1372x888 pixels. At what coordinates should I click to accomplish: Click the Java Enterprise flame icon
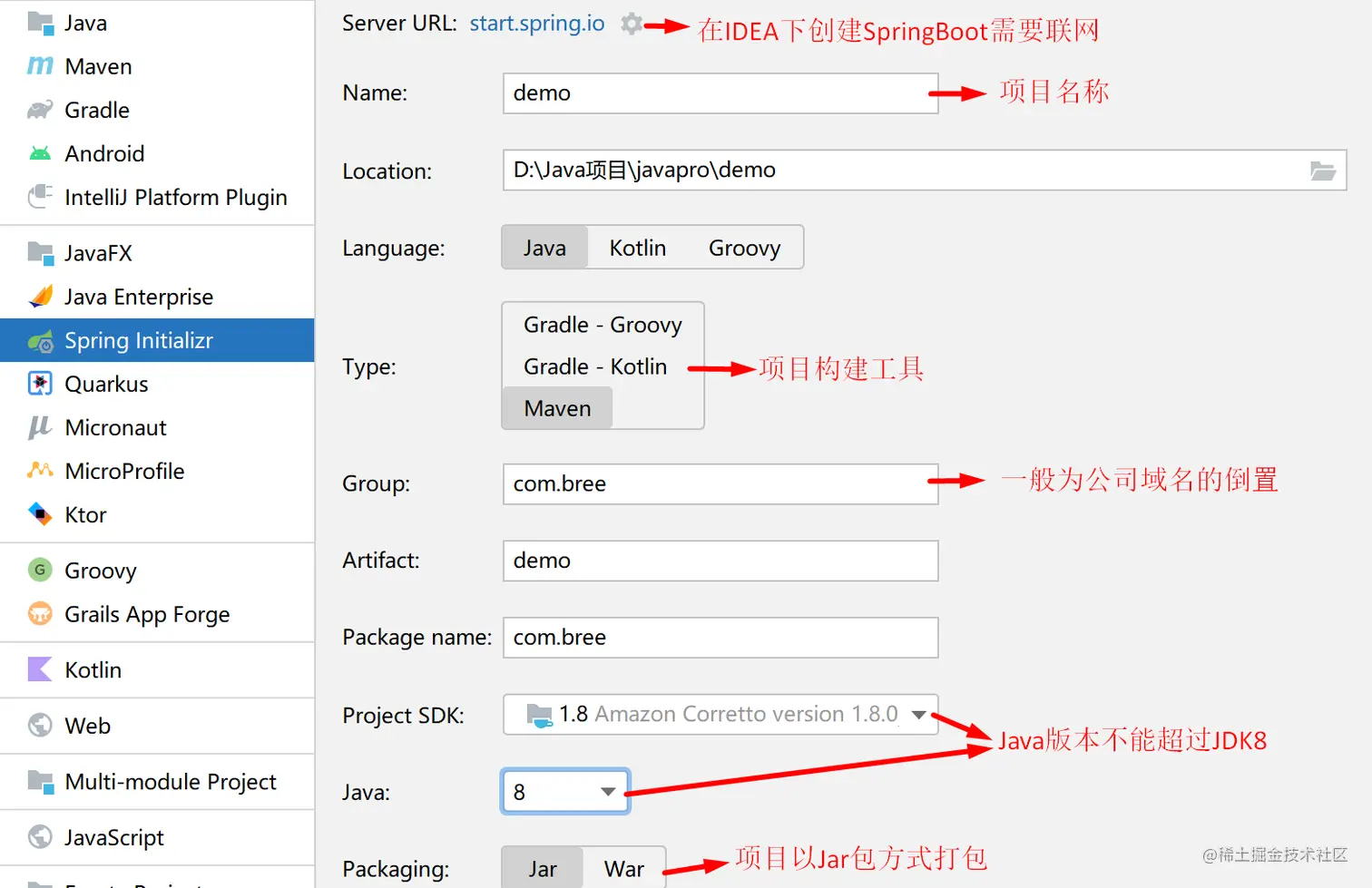pyautogui.click(x=40, y=296)
